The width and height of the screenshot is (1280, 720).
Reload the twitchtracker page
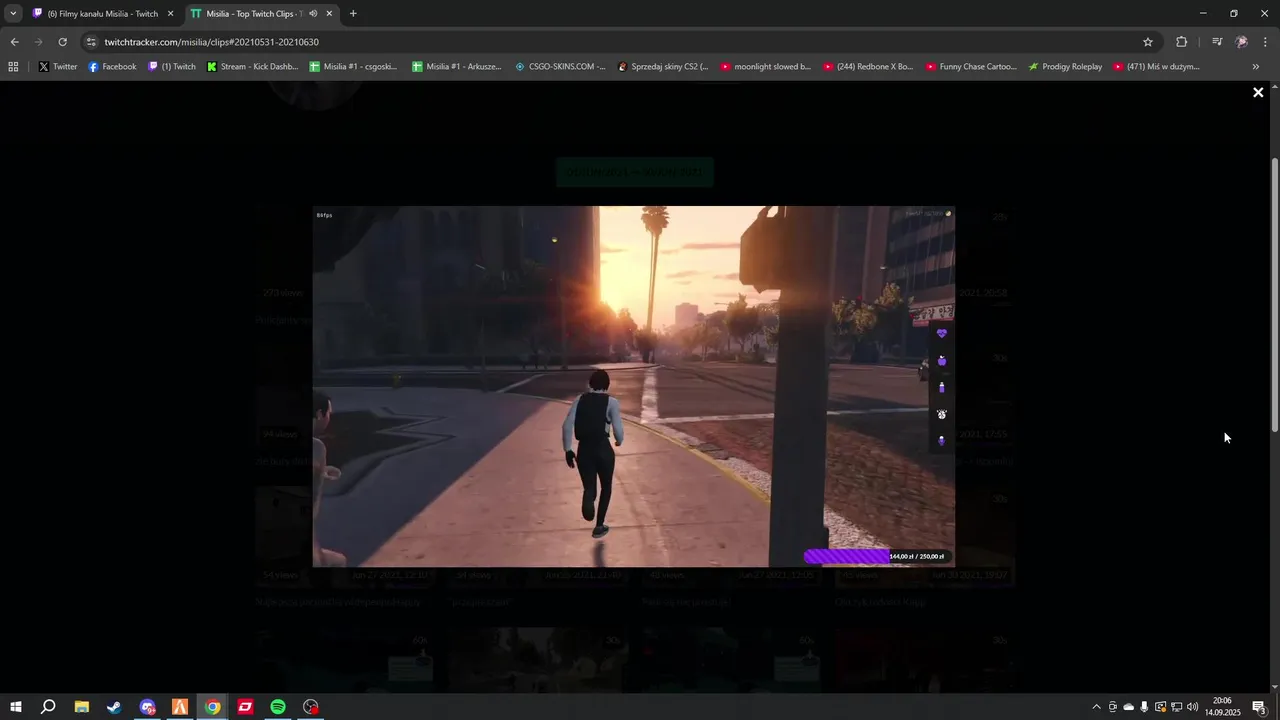point(62,42)
